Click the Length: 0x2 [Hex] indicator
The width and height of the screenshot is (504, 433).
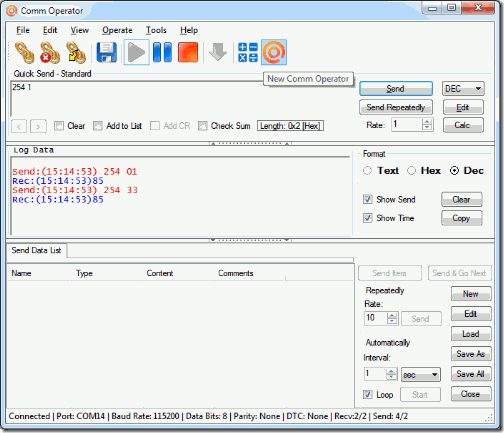290,126
